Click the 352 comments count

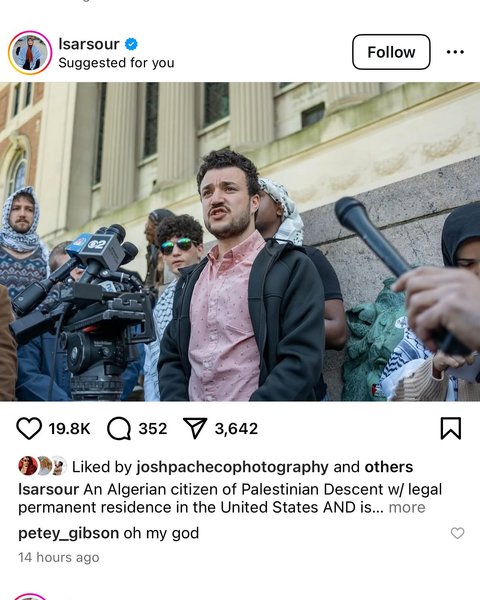point(153,429)
